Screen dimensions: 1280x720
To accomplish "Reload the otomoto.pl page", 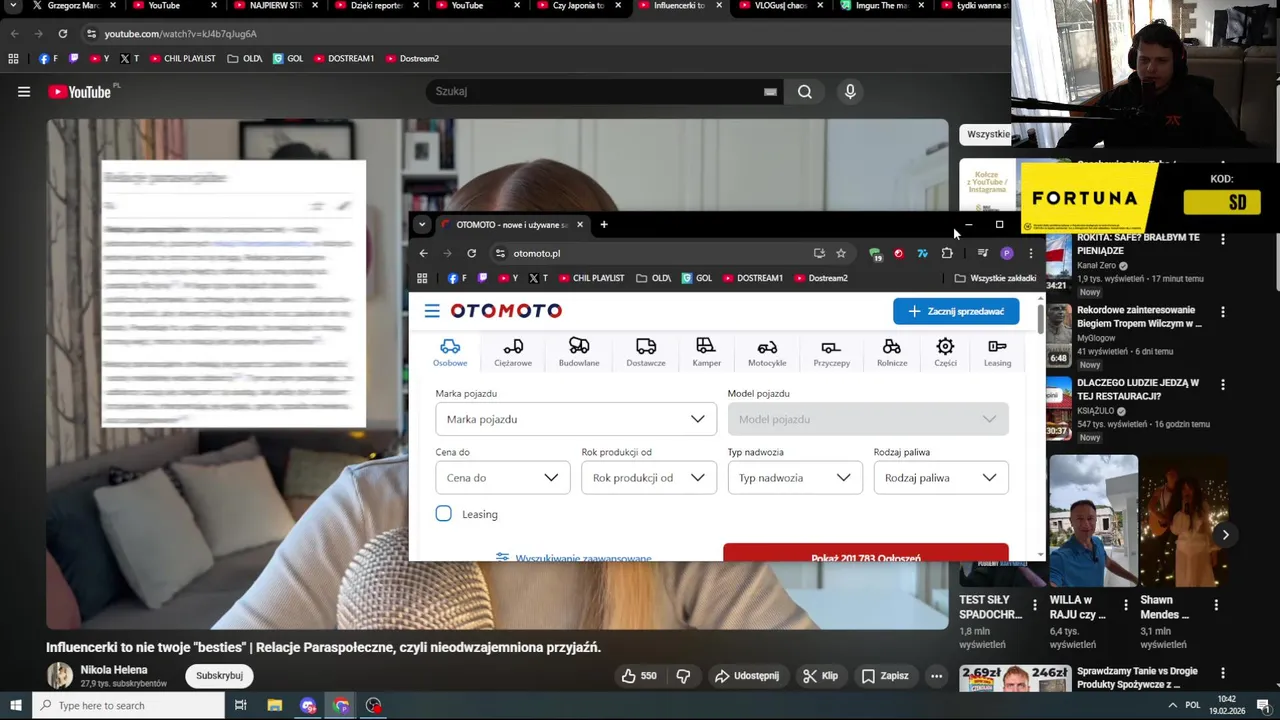I will 472,253.
